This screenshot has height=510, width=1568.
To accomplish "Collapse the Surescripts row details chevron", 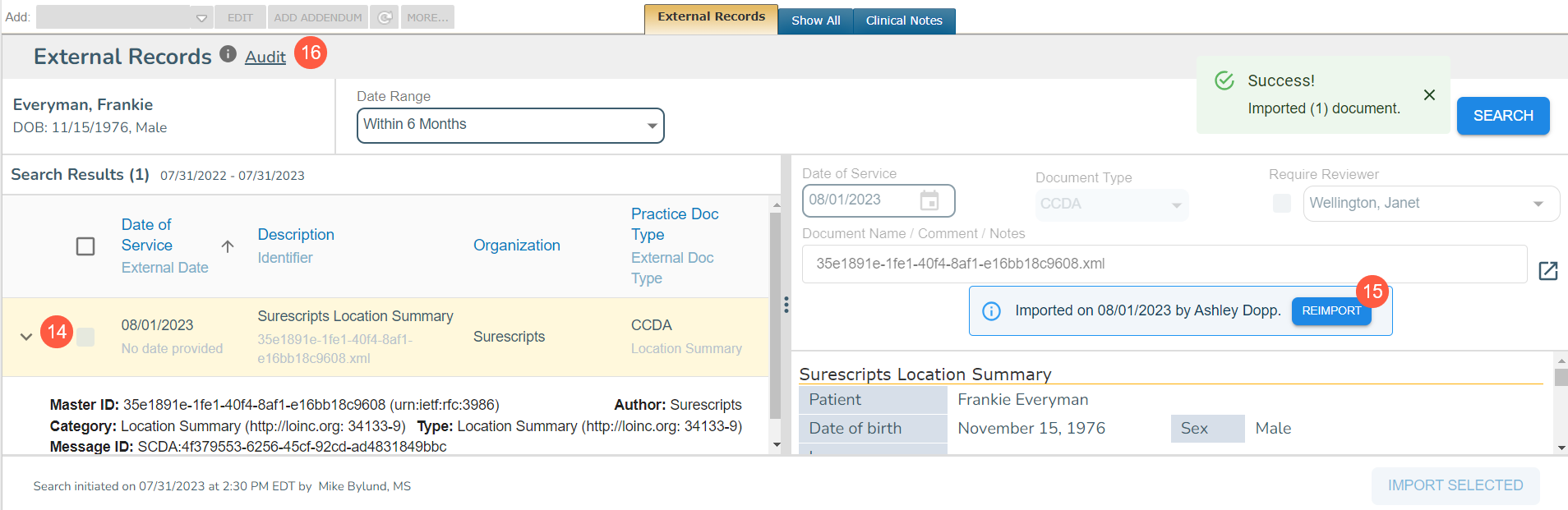I will coord(26,337).
